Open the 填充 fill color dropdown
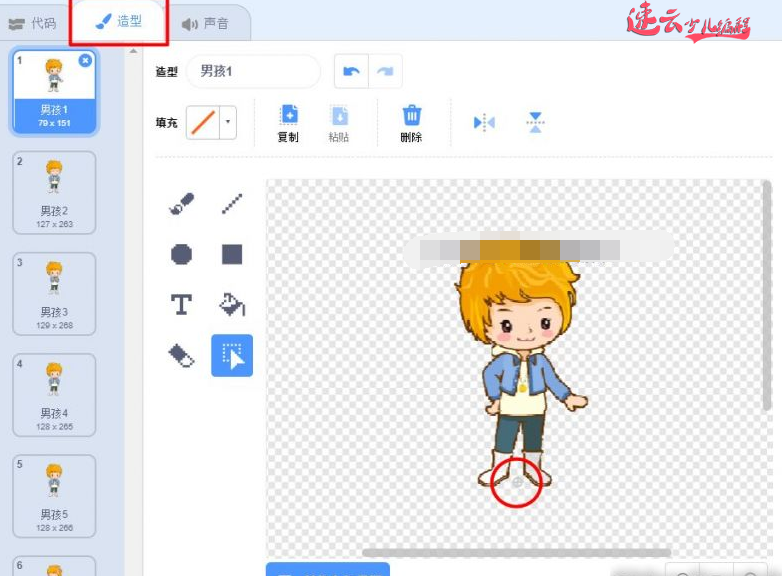The height and width of the screenshot is (576, 782). point(228,122)
